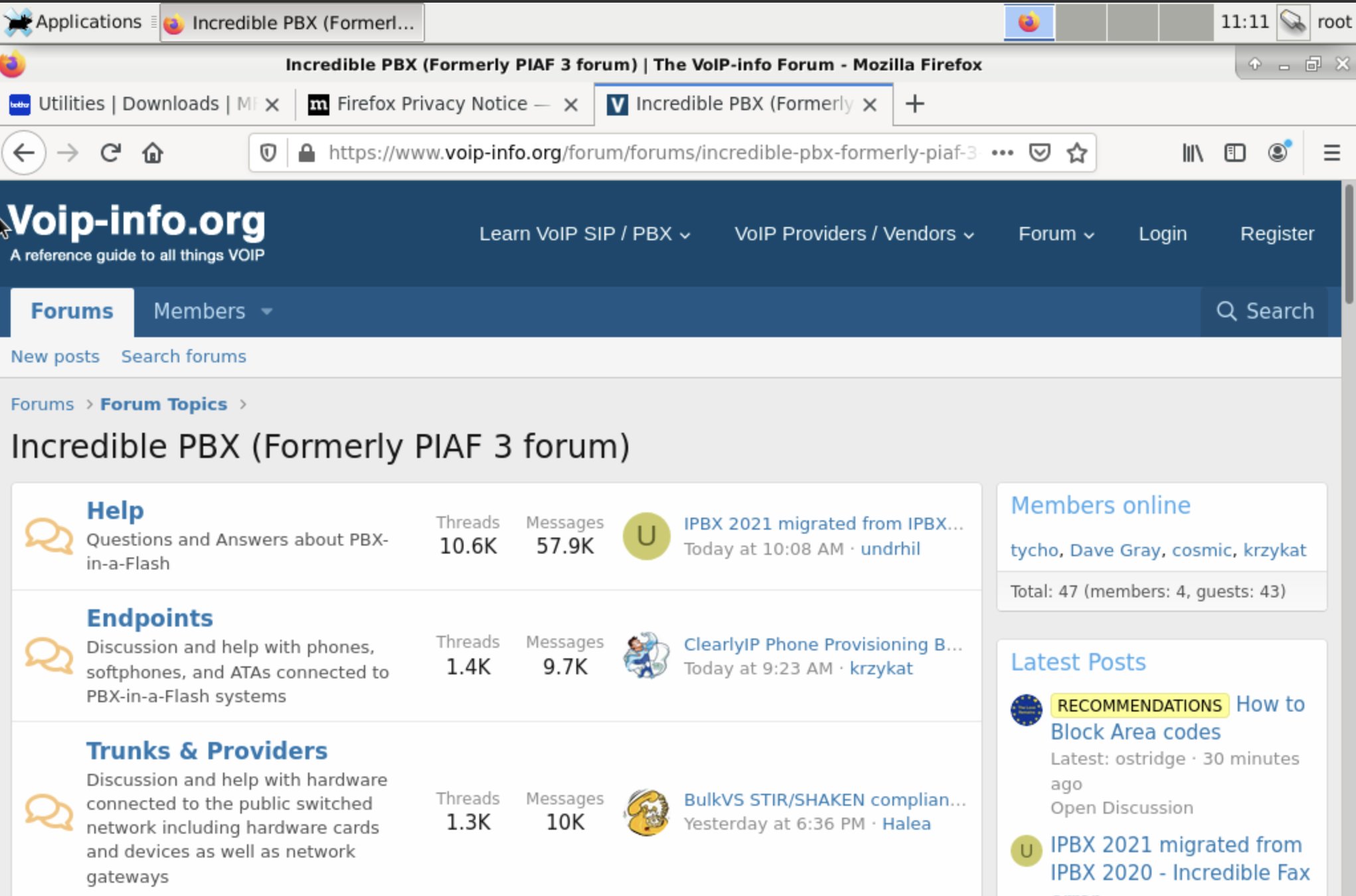
Task: Select the Firefox taskbar window button
Action: pyautogui.click(x=292, y=23)
